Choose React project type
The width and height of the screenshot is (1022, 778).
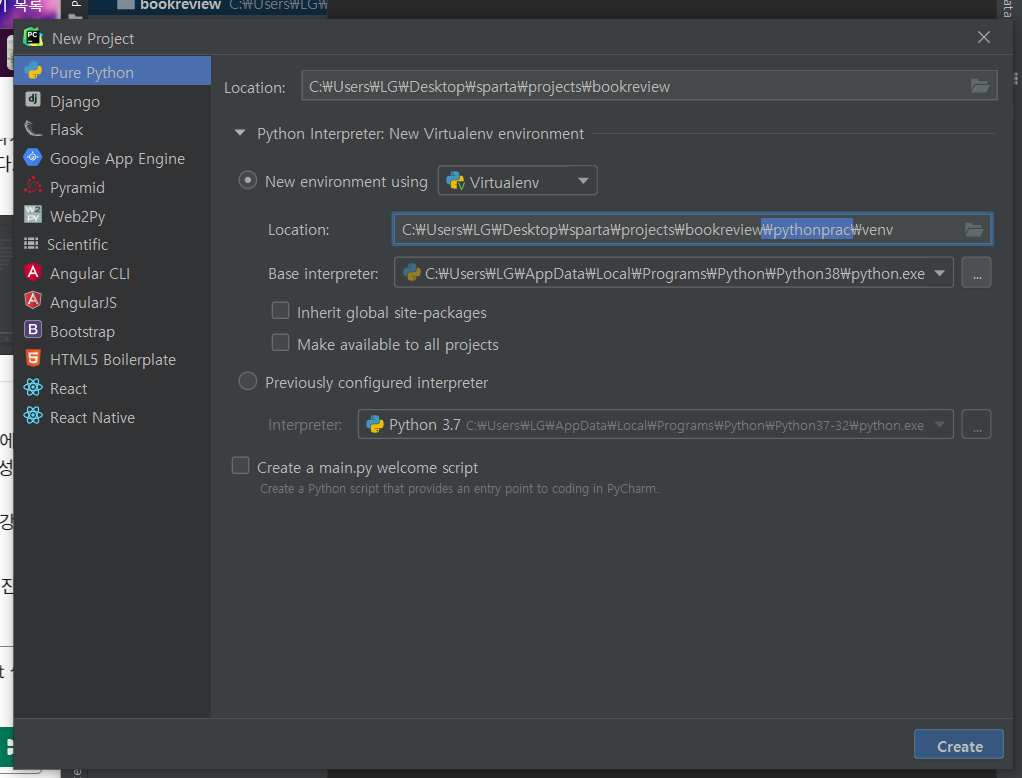pos(112,388)
